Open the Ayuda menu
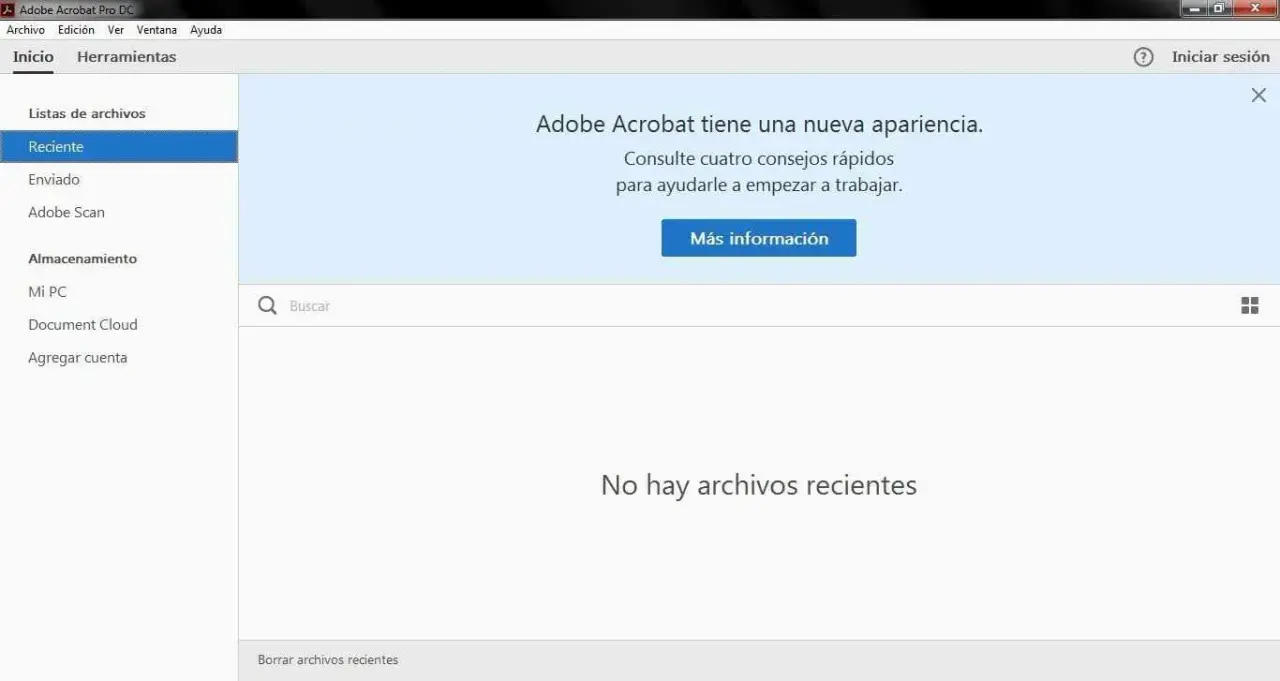1280x681 pixels. coord(206,30)
